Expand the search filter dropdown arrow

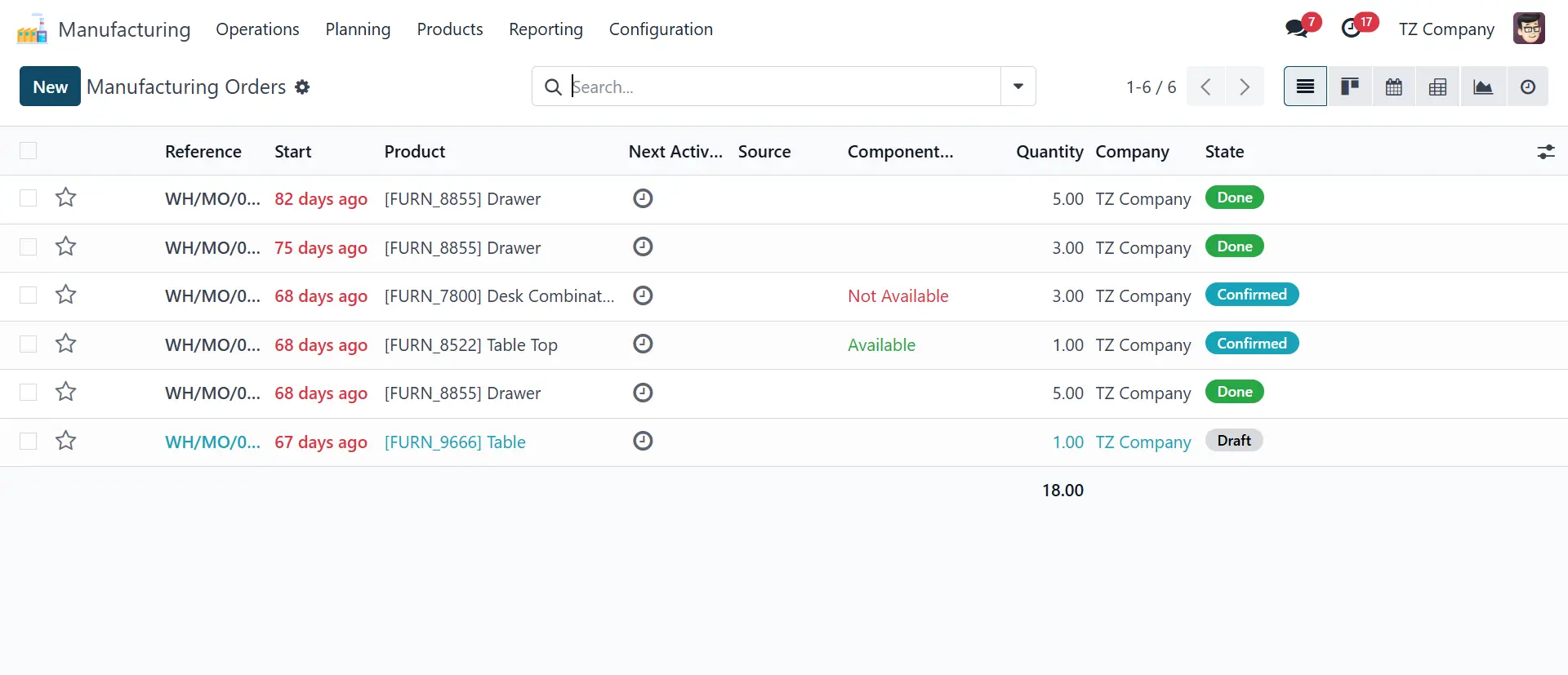[1018, 87]
